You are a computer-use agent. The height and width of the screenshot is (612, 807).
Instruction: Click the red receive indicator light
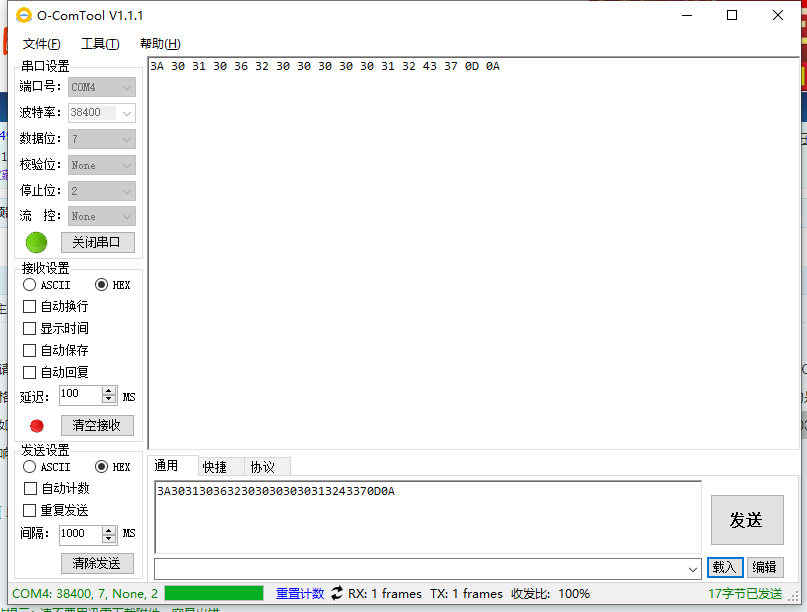(x=37, y=425)
